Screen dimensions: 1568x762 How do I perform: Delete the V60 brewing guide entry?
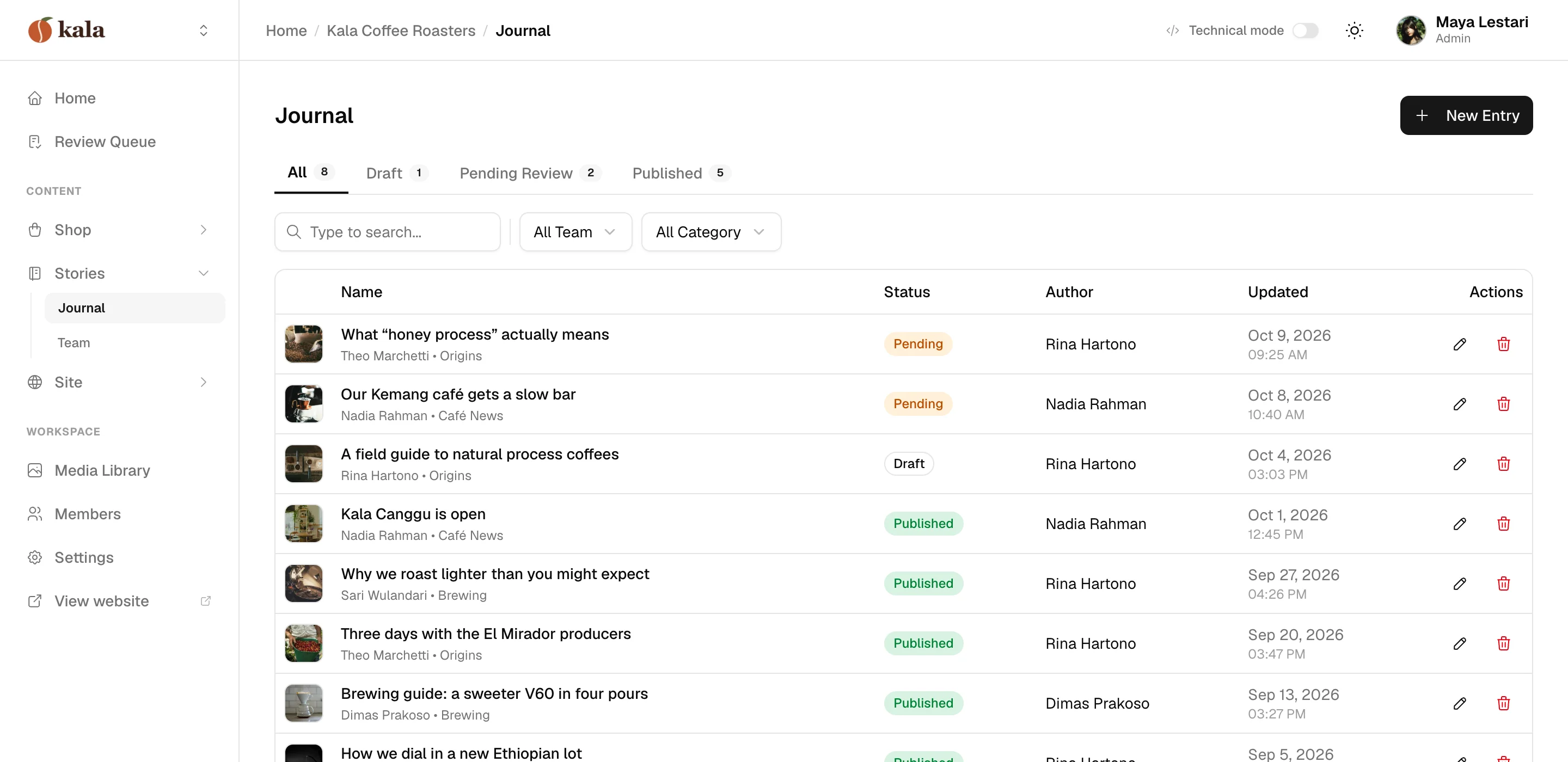(1503, 704)
